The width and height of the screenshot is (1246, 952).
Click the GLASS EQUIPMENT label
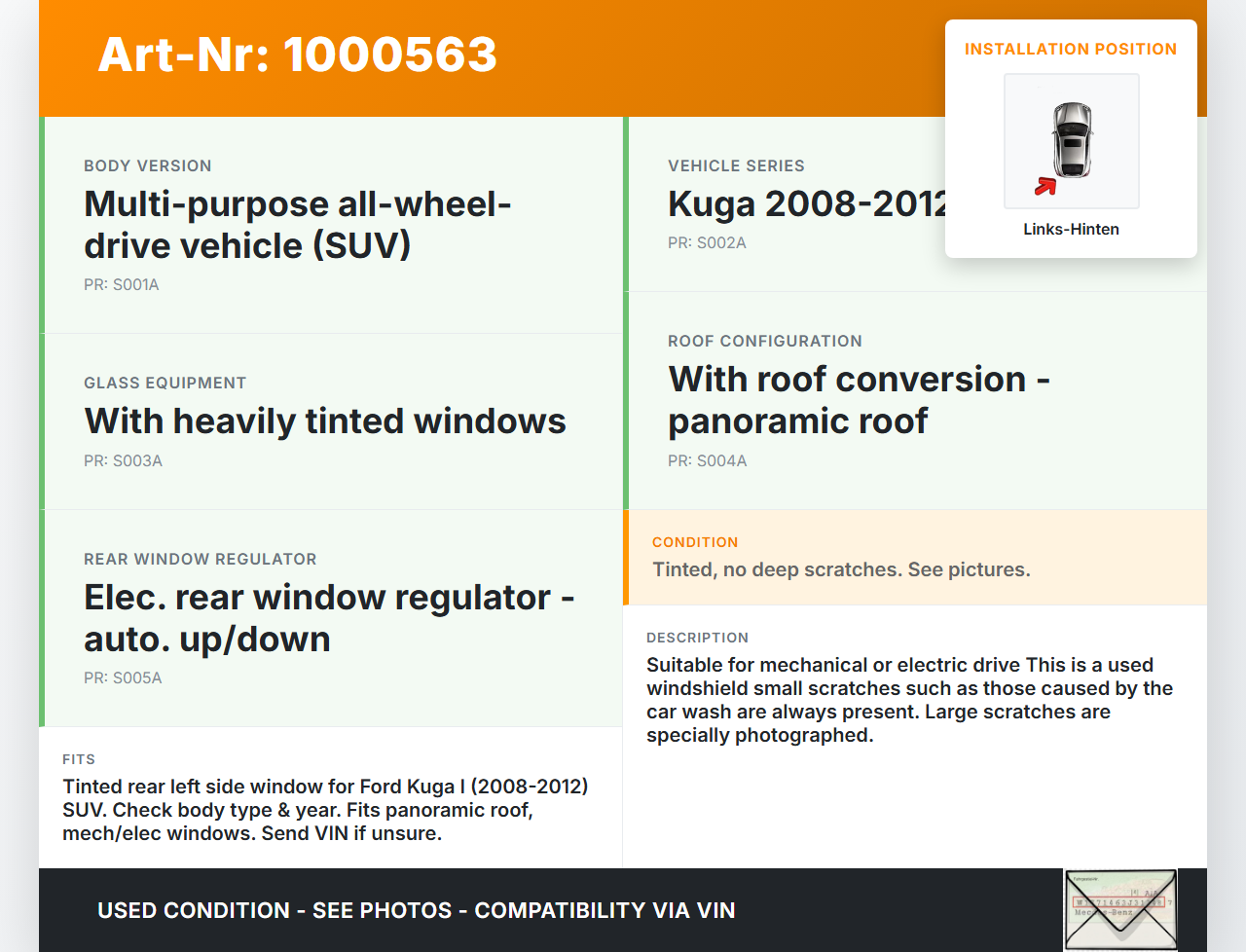165,383
